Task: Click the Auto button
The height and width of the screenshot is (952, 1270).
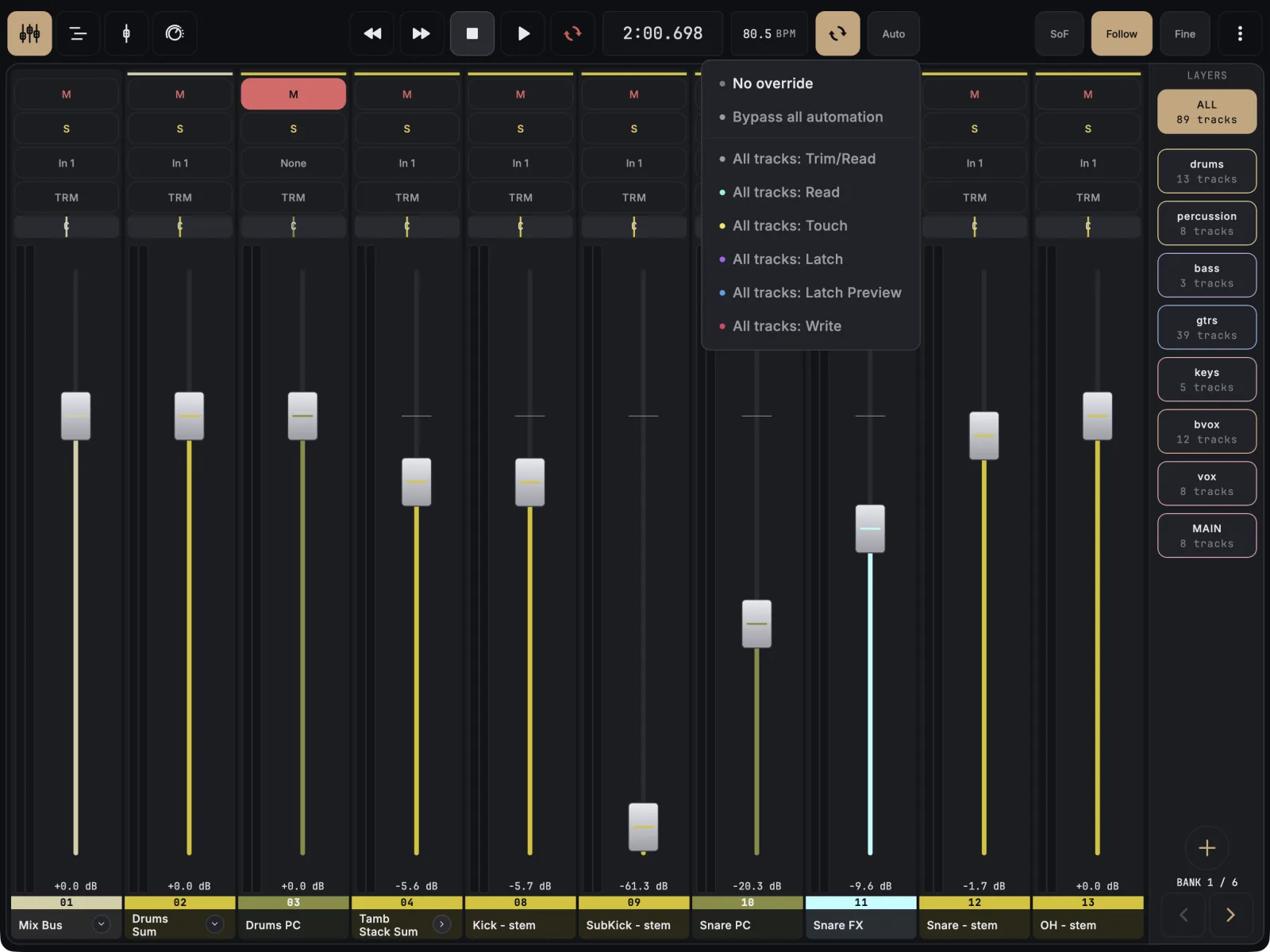Action: (894, 33)
